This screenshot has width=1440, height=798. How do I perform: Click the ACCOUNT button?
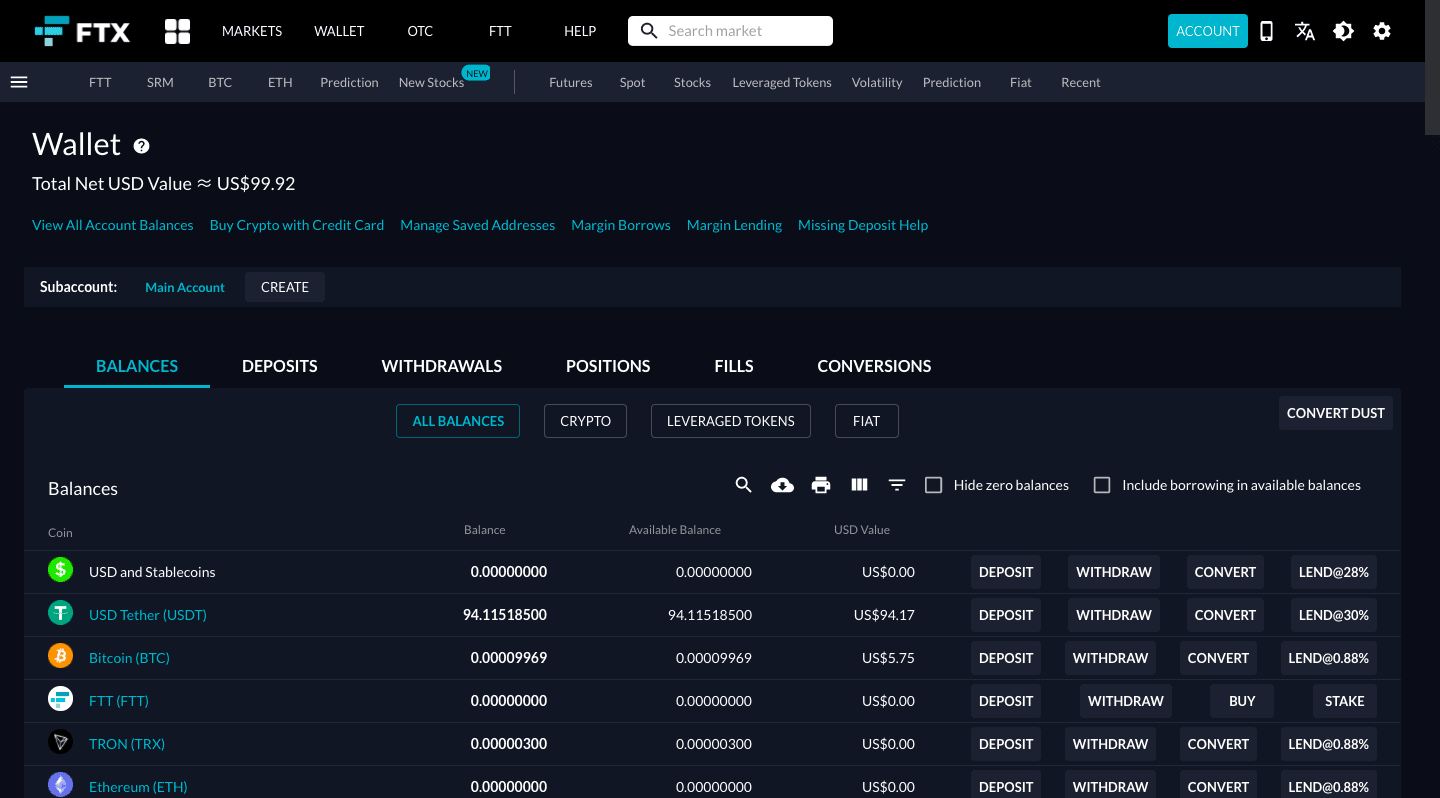click(1208, 31)
